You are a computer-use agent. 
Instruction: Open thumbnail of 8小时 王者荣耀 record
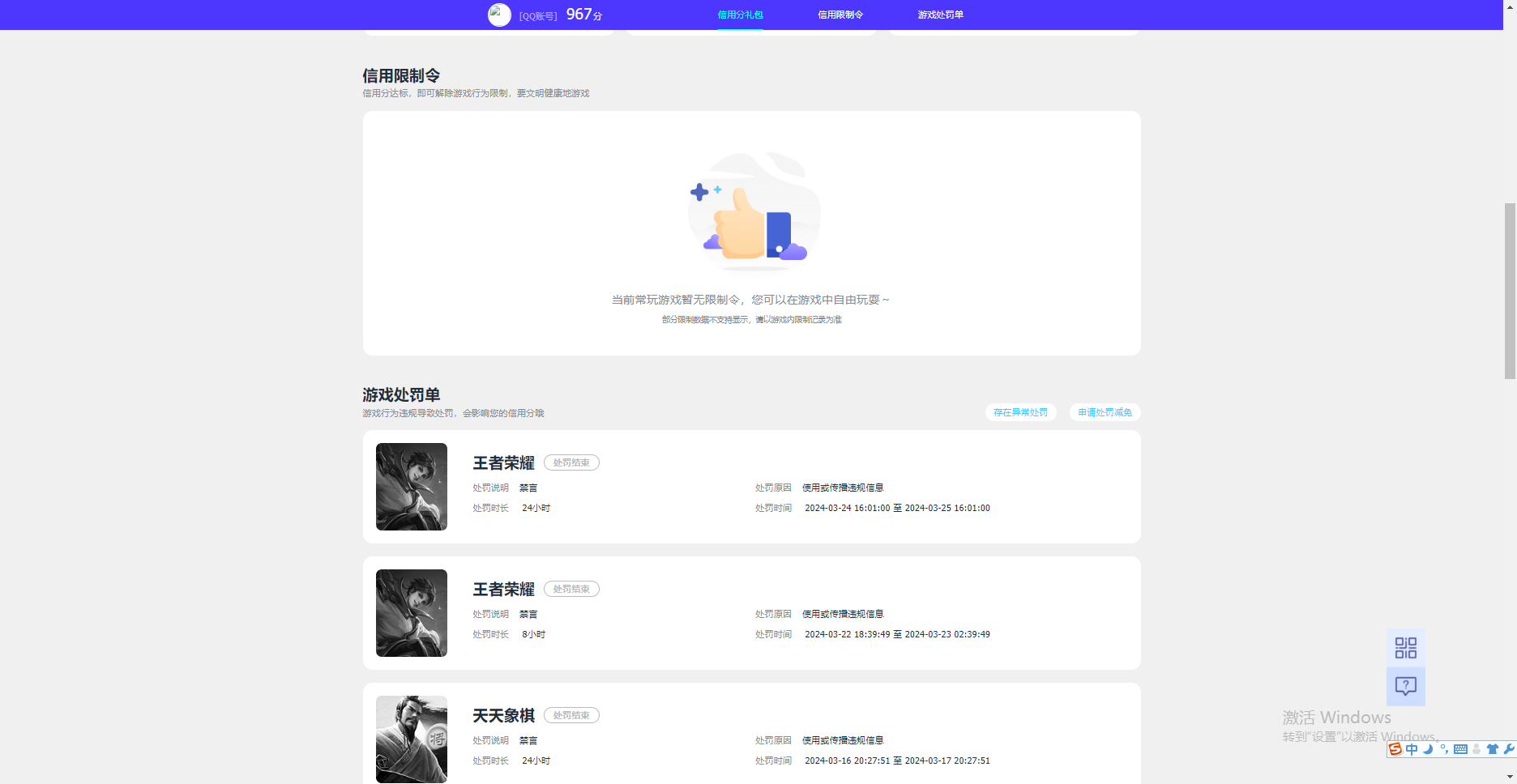pyautogui.click(x=412, y=613)
